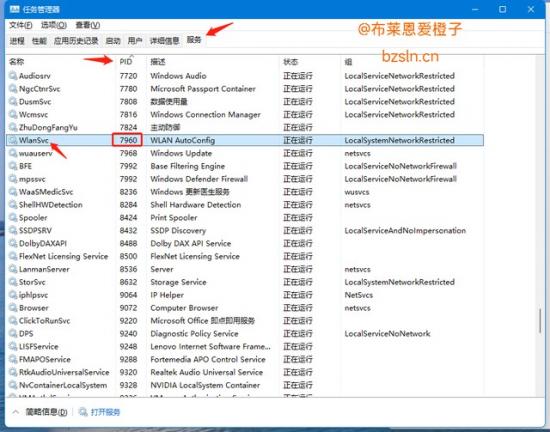
Task: Click the Task Manager title bar icon
Action: coord(14,9)
